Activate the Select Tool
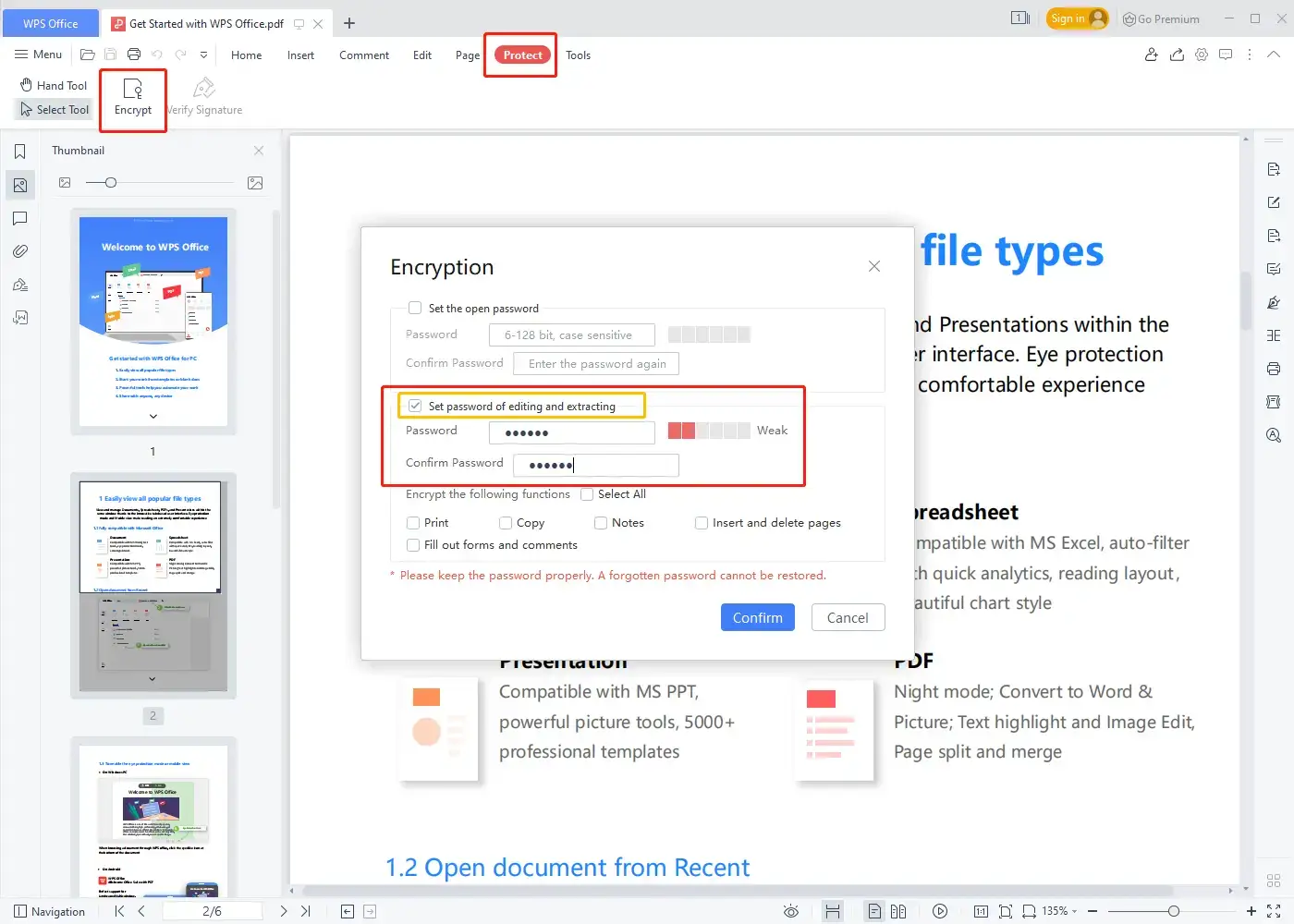The image size is (1294, 924). click(x=55, y=109)
